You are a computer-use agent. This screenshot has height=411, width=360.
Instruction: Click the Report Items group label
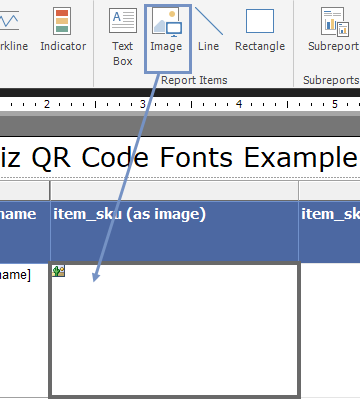(194, 80)
